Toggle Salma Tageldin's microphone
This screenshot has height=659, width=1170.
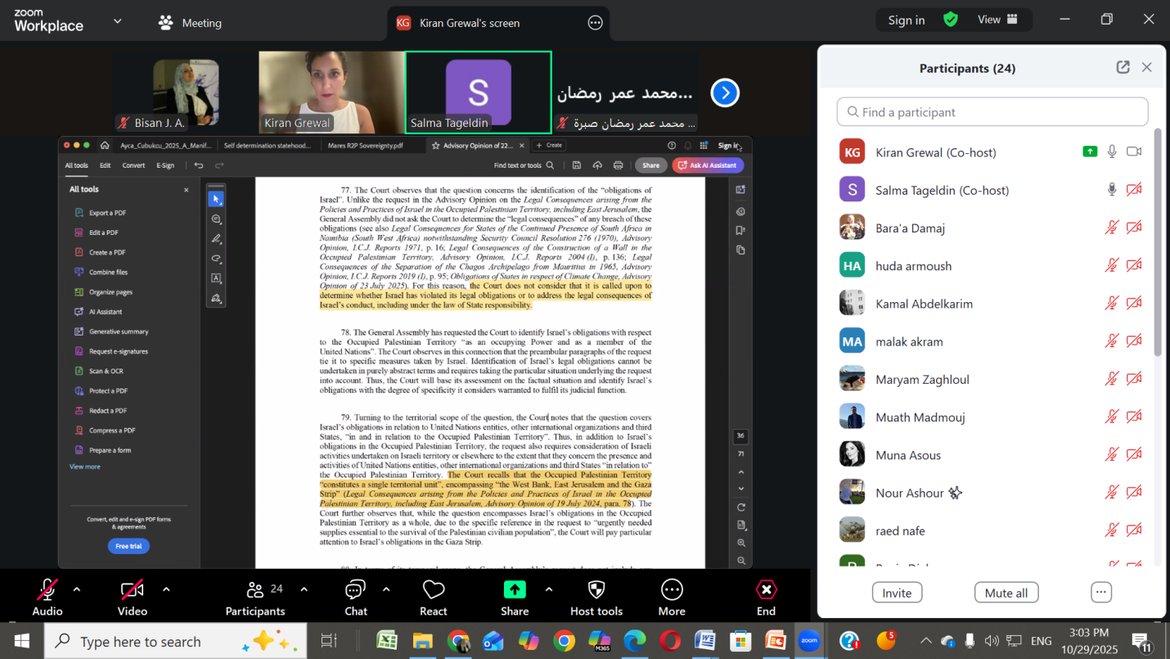pos(1111,190)
